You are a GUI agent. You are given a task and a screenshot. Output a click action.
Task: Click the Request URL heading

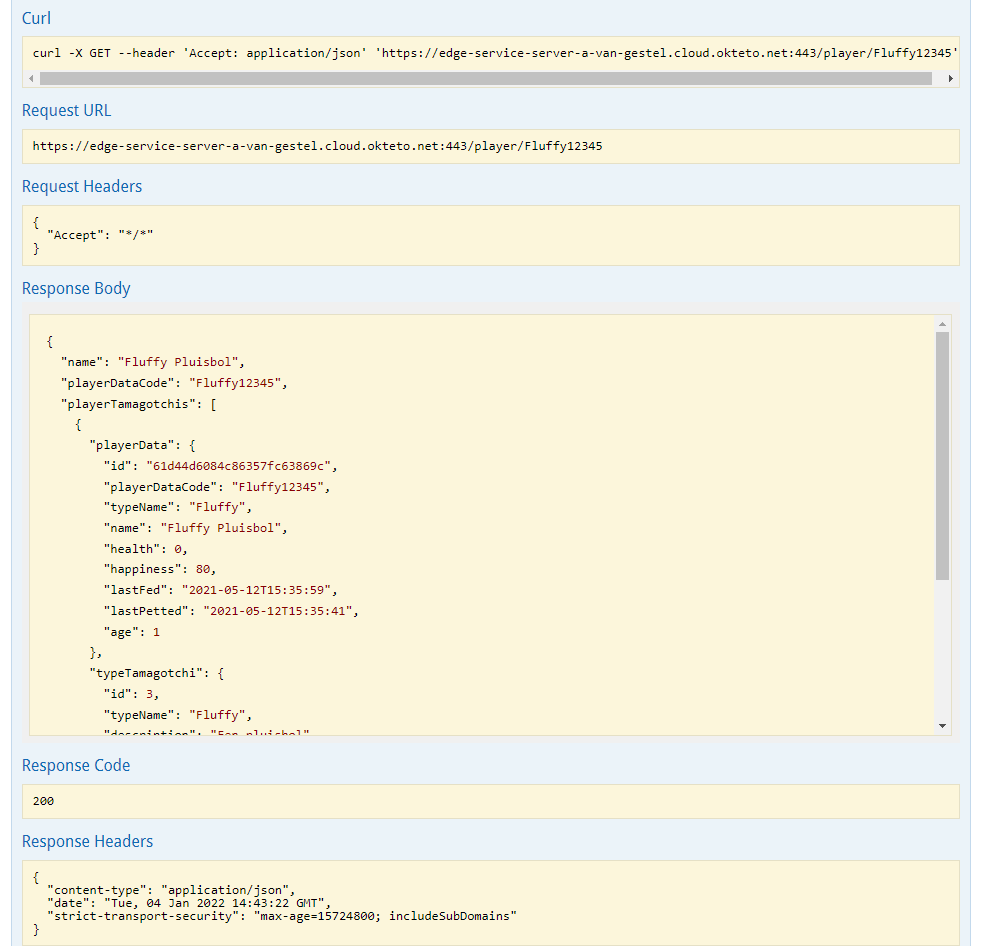coord(66,110)
